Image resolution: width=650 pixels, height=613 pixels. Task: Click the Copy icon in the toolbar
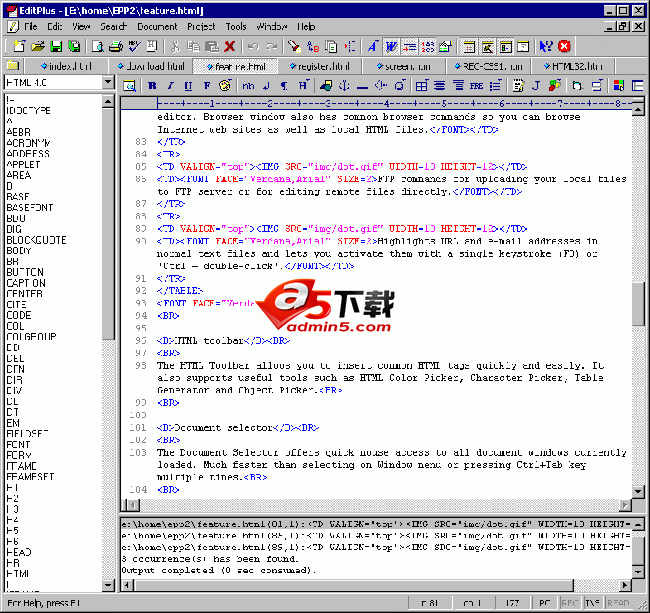coord(193,46)
